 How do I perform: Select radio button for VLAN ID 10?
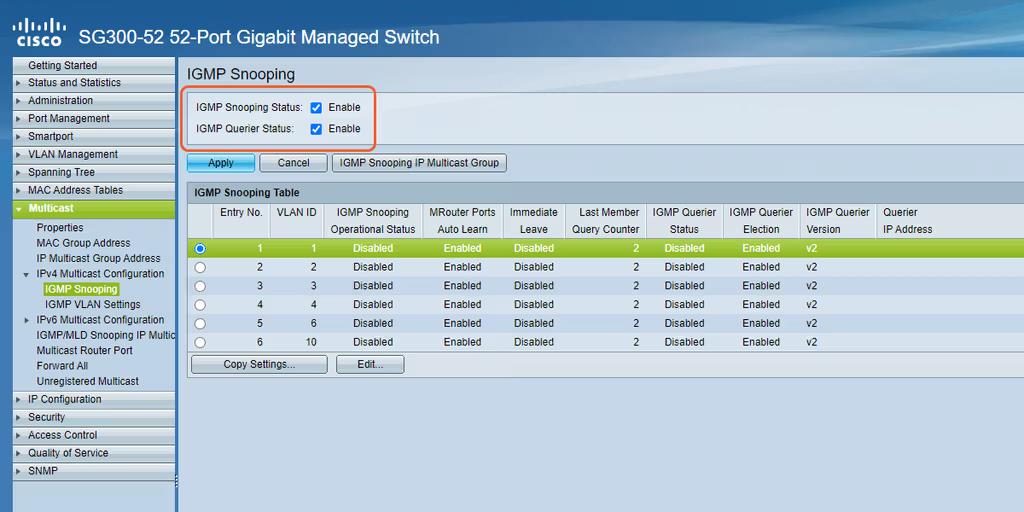(x=200, y=342)
